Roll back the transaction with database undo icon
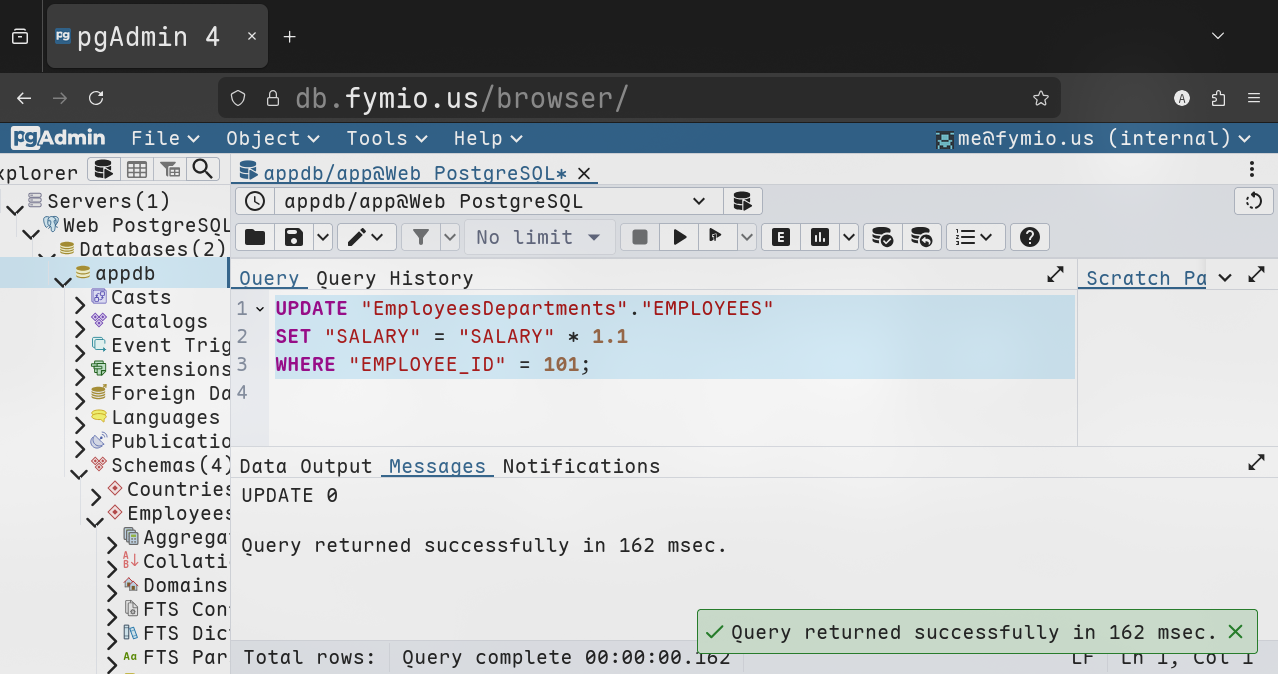Viewport: 1278px width, 674px height. (x=921, y=237)
